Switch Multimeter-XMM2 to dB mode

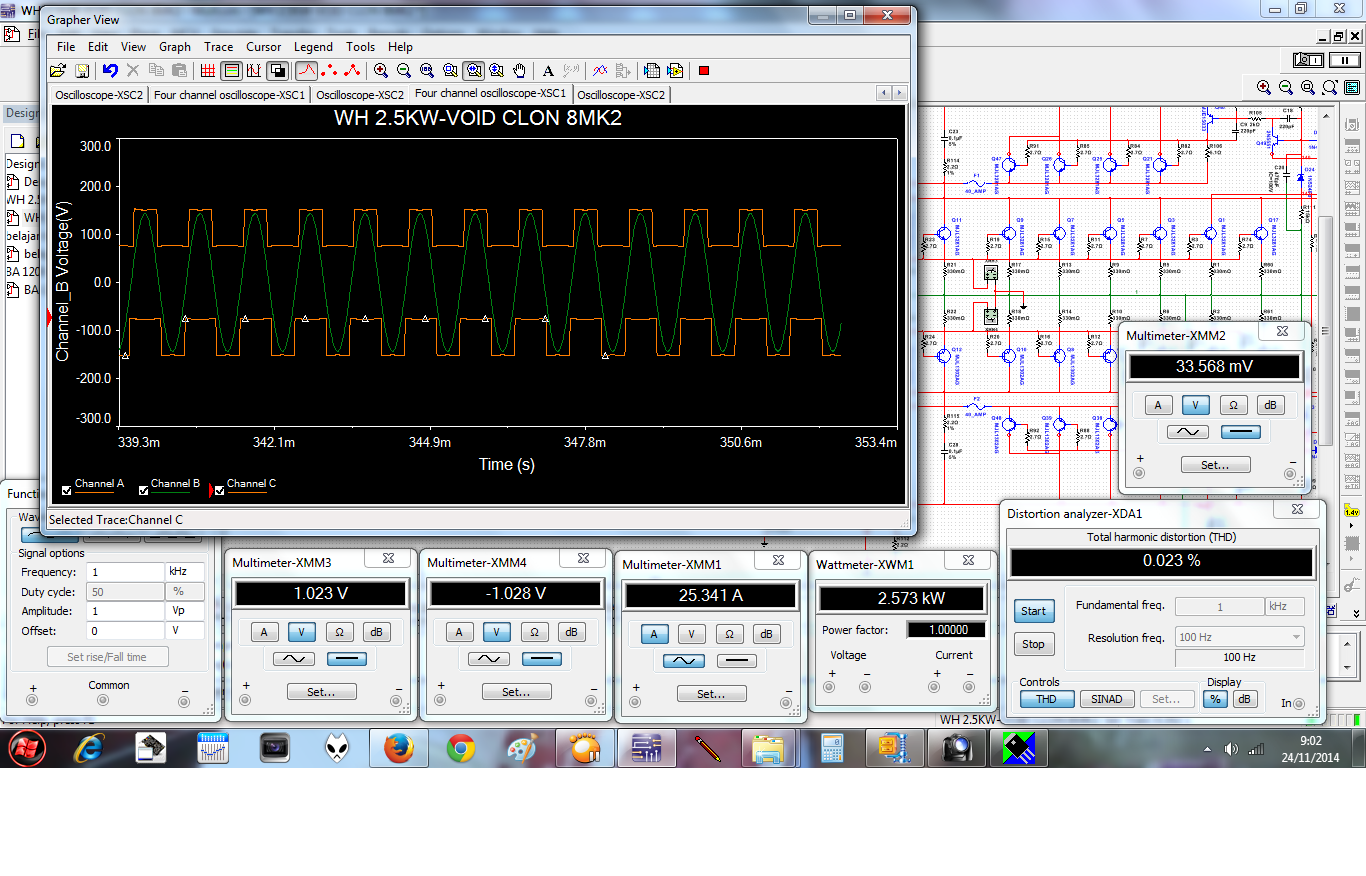(x=1270, y=405)
